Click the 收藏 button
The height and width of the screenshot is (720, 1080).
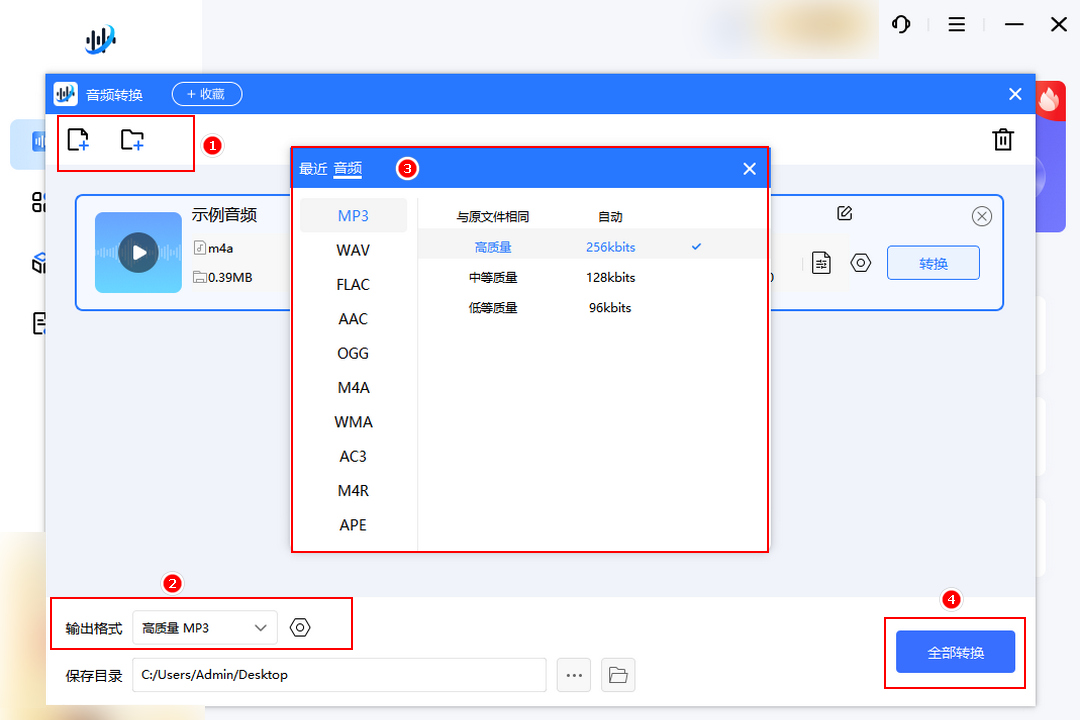click(207, 94)
